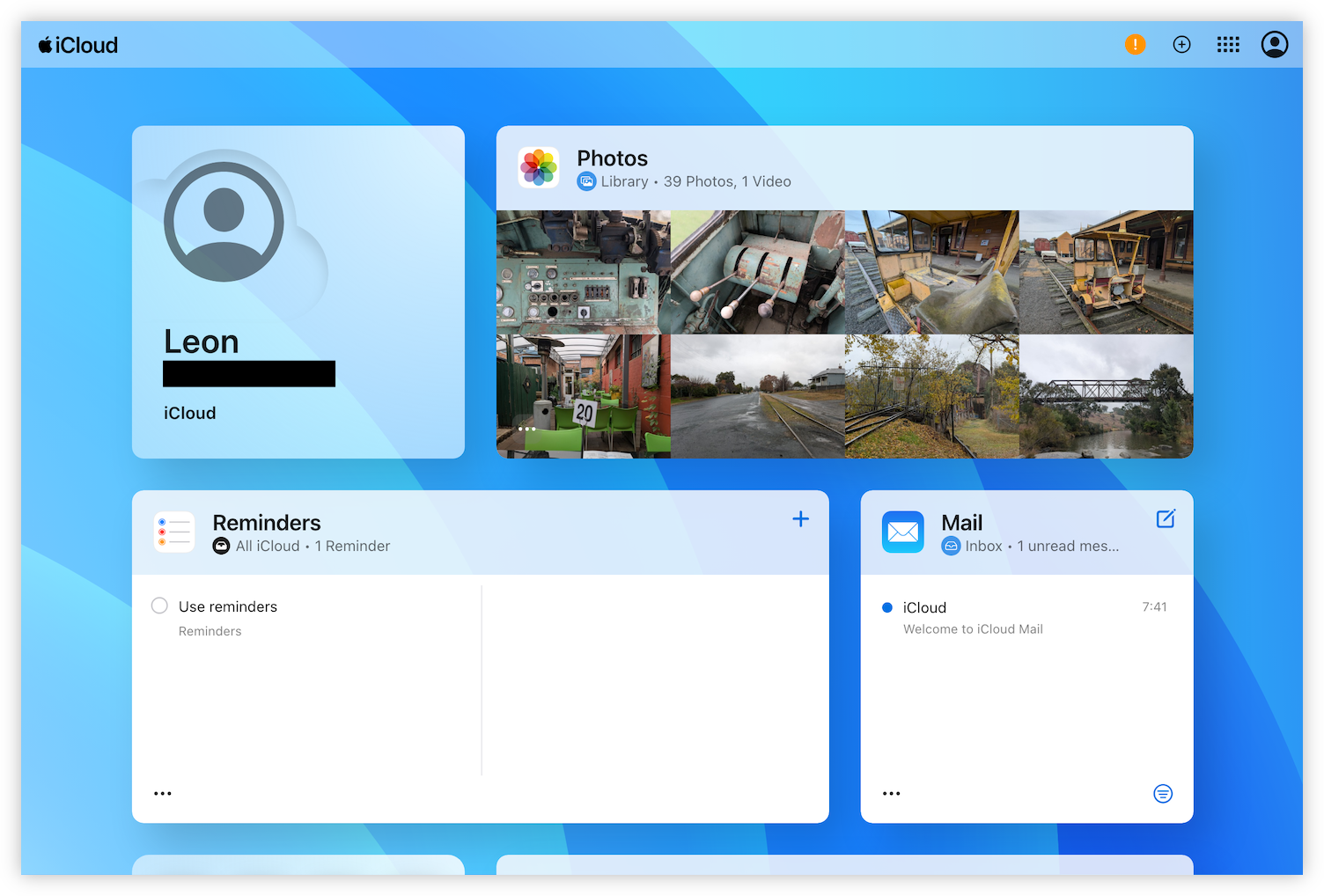1324x896 pixels.
Task: Open Photos tile more options dots
Action: click(x=527, y=429)
